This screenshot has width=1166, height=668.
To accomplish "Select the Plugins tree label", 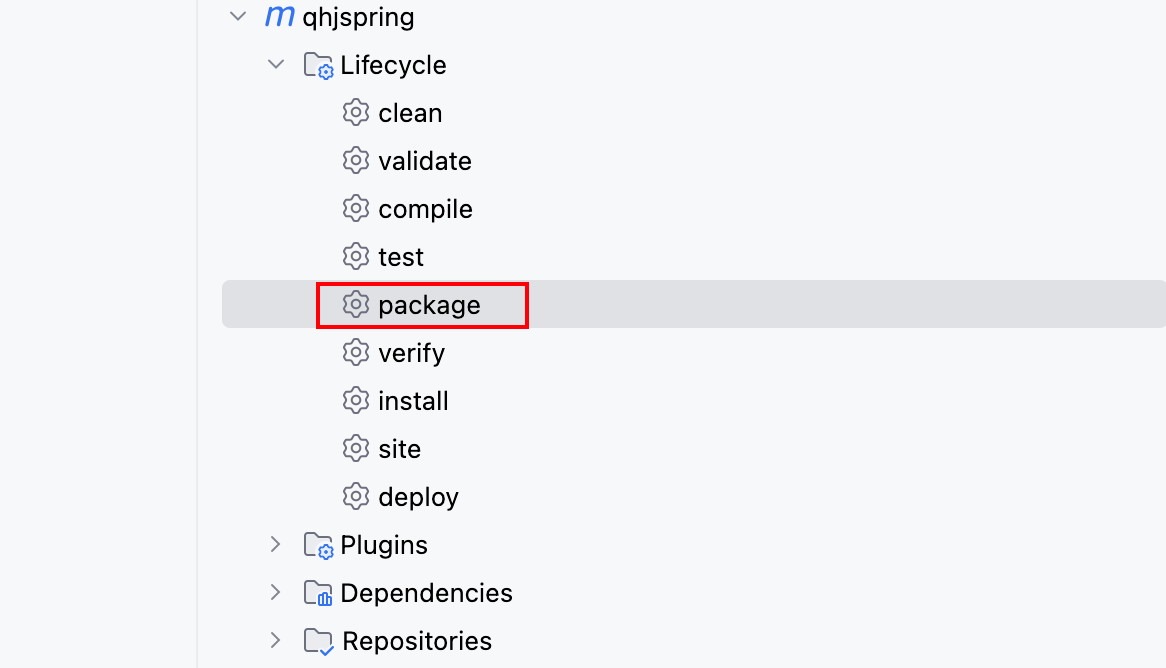I will pyautogui.click(x=384, y=545).
